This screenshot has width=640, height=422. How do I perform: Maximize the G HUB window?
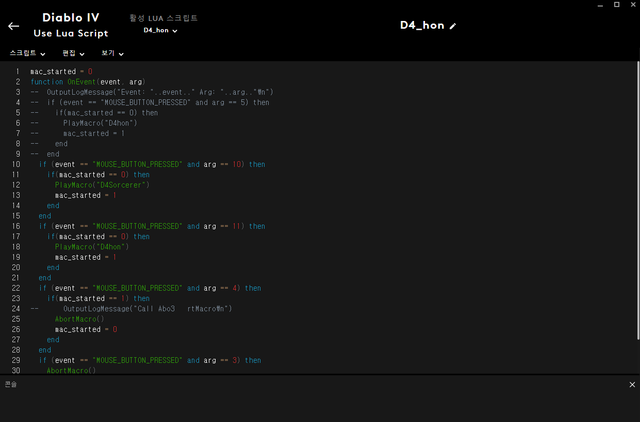click(x=617, y=4)
